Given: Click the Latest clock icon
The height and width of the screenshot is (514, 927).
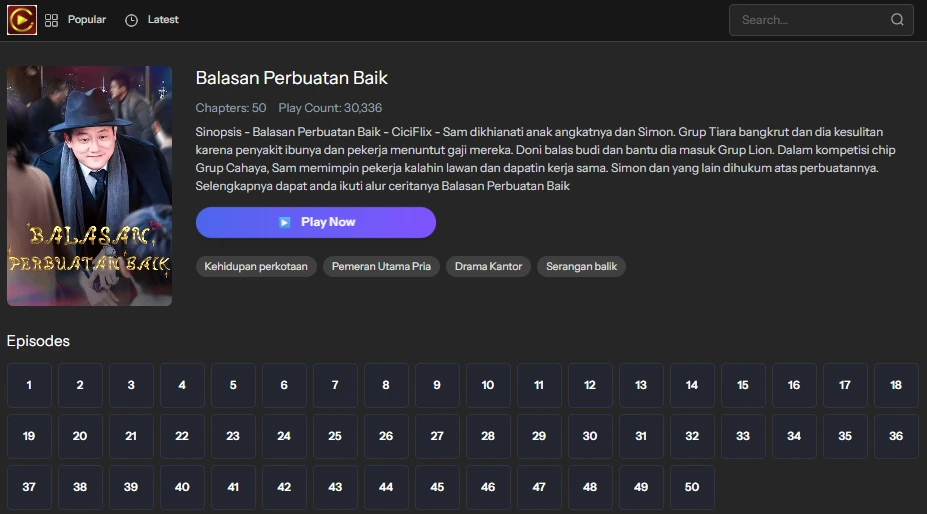Looking at the screenshot, I should (131, 20).
